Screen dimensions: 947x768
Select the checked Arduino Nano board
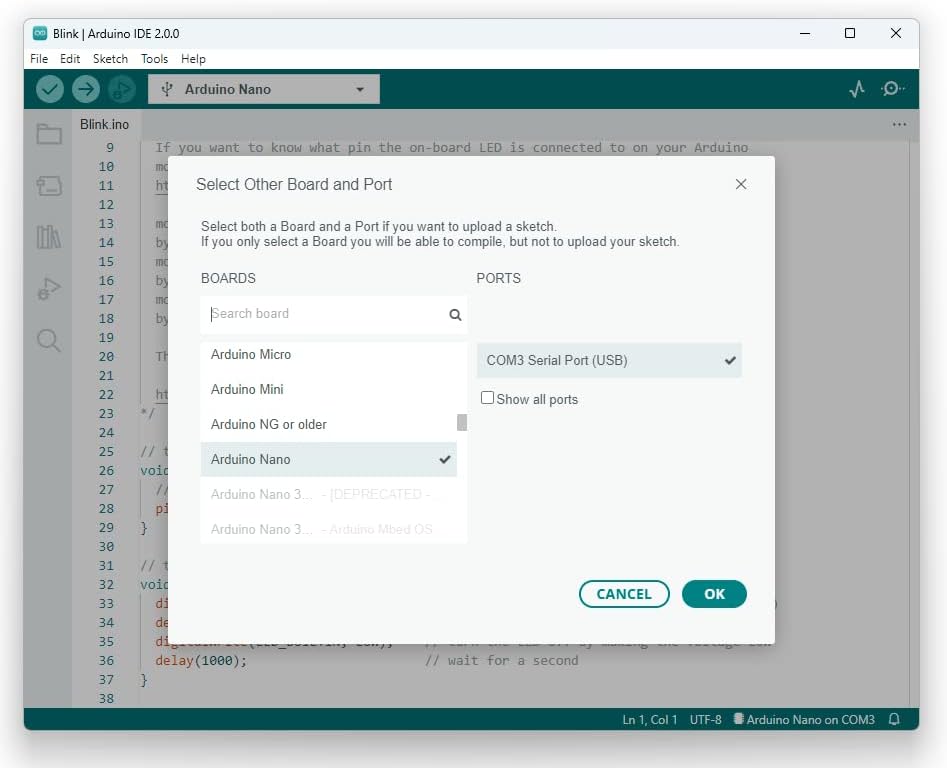(329, 459)
